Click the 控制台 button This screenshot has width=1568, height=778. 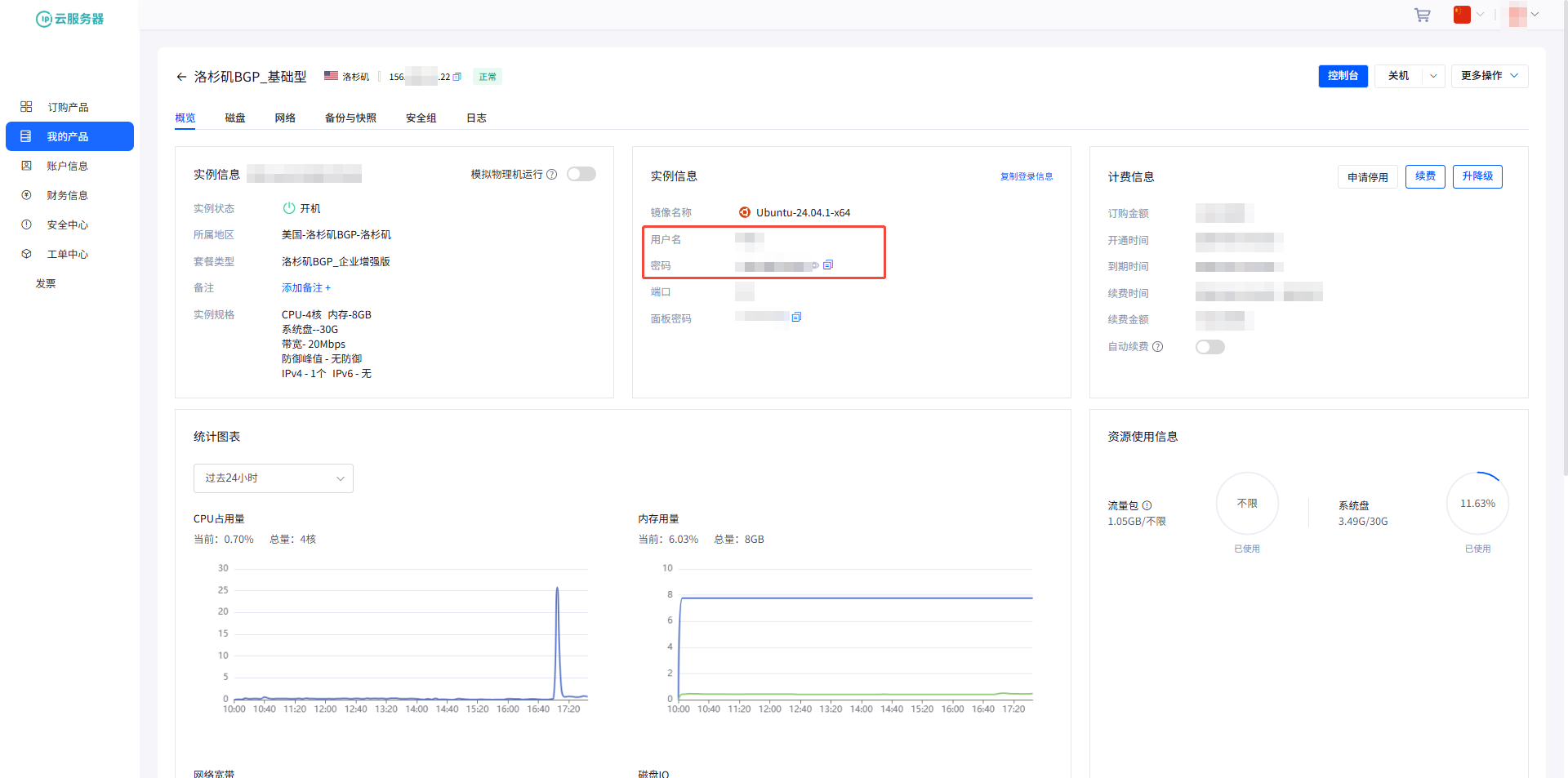point(1343,76)
